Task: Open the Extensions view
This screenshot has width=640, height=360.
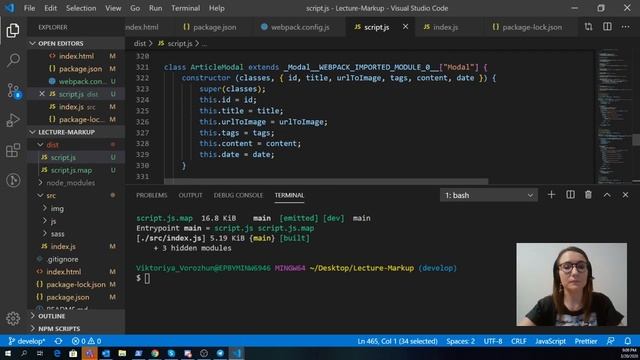Action: point(13,150)
